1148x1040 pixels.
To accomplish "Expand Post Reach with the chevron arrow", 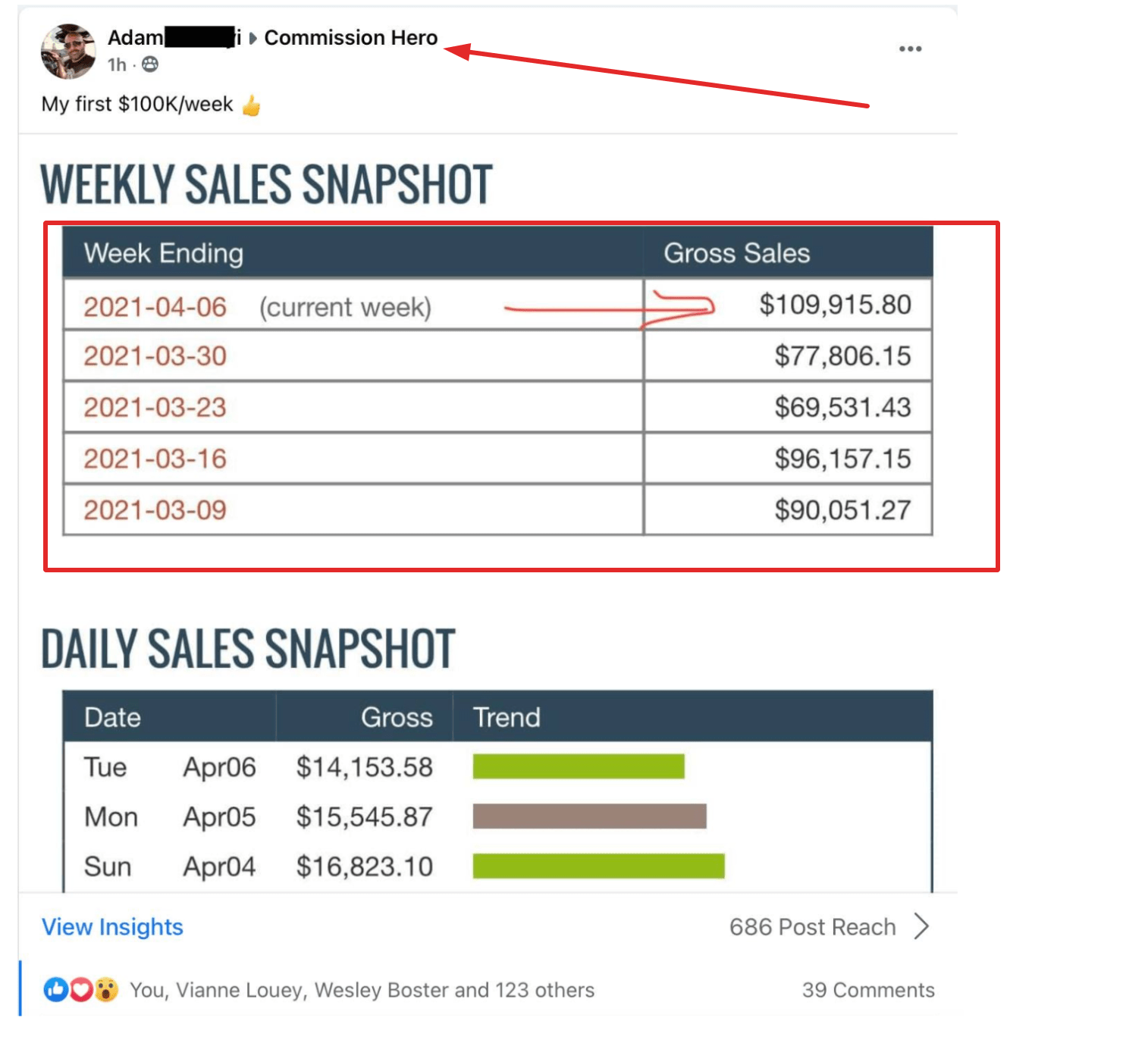I will (x=921, y=926).
